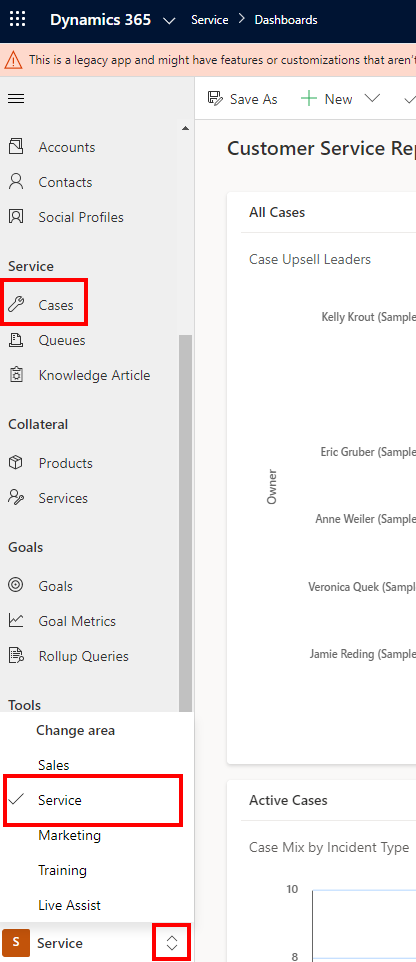The height and width of the screenshot is (962, 416).
Task: Click the green plus New icon
Action: pyautogui.click(x=309, y=99)
